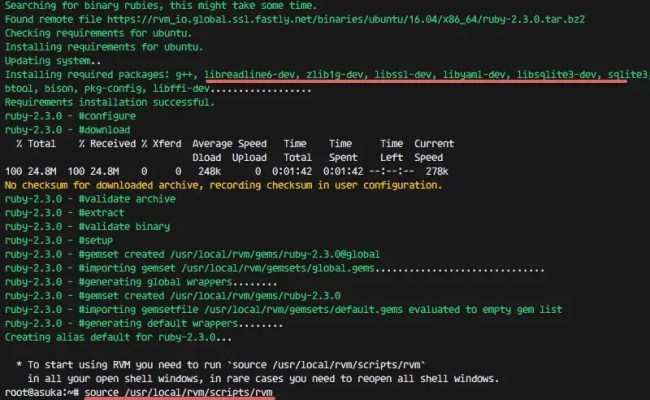650x400 pixels.
Task: Click the 'Current' speed column header
Action: pyautogui.click(x=434, y=143)
